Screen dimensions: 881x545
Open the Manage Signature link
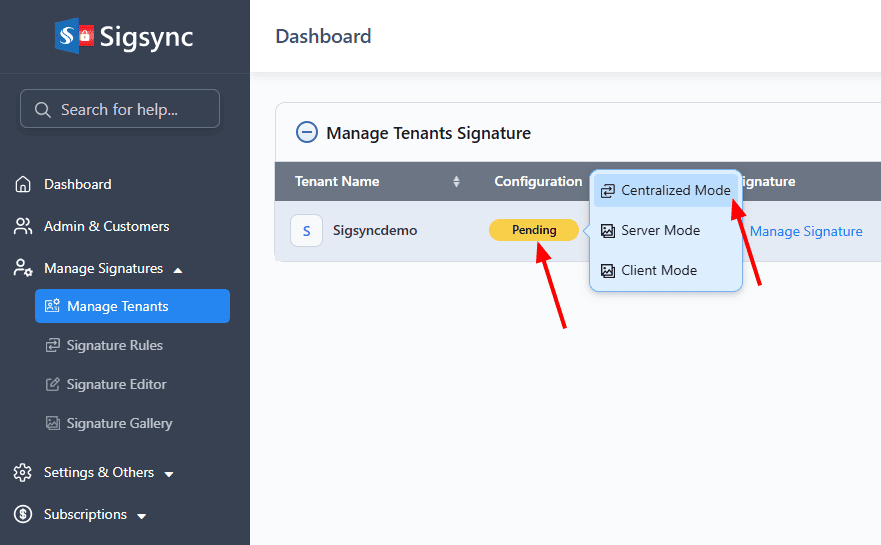click(x=805, y=231)
